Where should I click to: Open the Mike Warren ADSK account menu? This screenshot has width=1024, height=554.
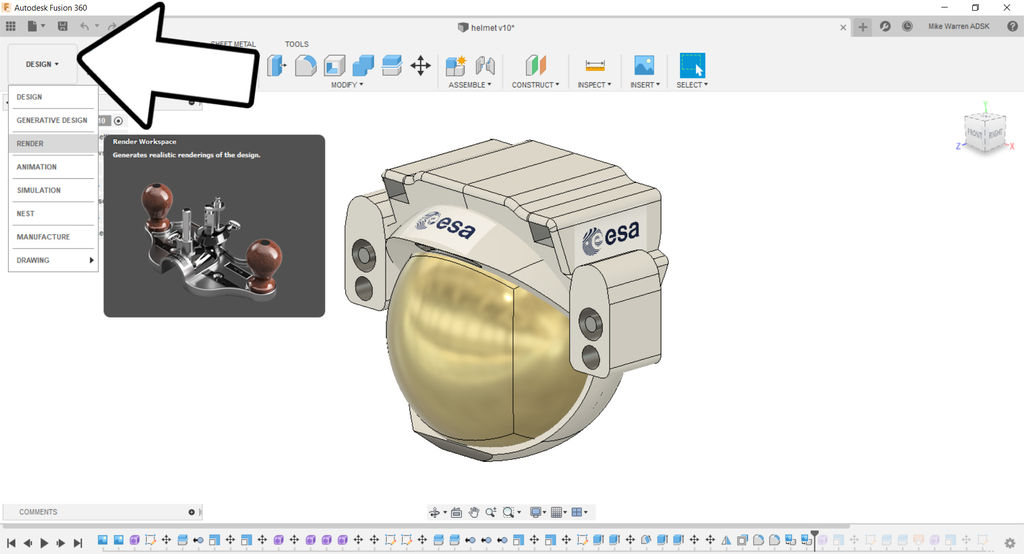(x=959, y=26)
